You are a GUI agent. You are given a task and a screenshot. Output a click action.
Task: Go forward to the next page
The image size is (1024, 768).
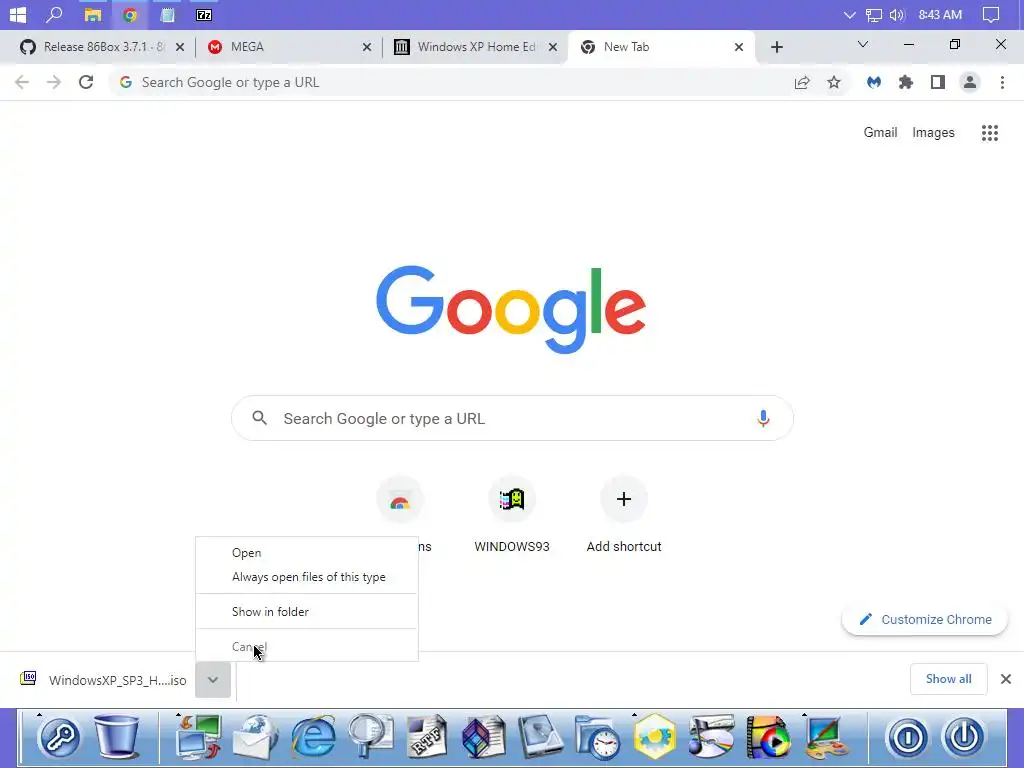[x=54, y=82]
